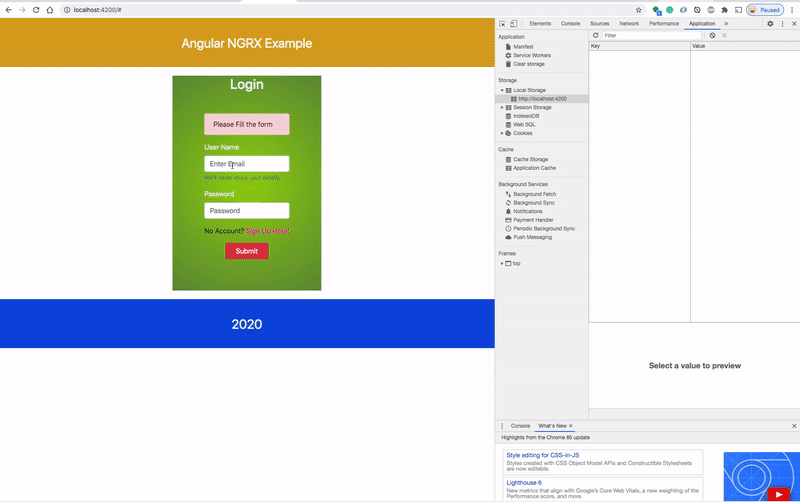Click the Angular NGRX Example header title

(x=246, y=43)
